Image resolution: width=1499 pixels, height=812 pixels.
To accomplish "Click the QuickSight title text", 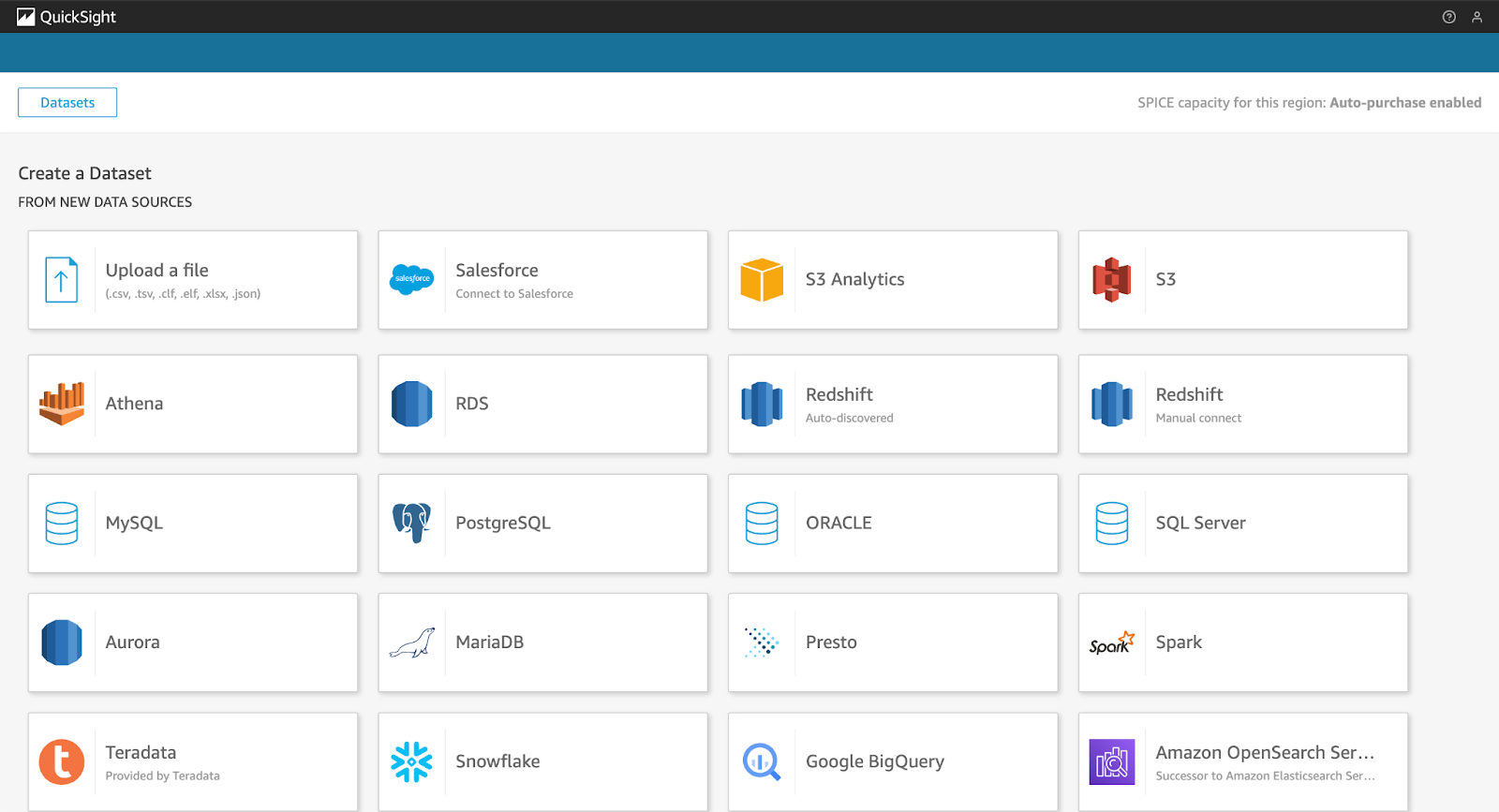I will click(x=78, y=17).
